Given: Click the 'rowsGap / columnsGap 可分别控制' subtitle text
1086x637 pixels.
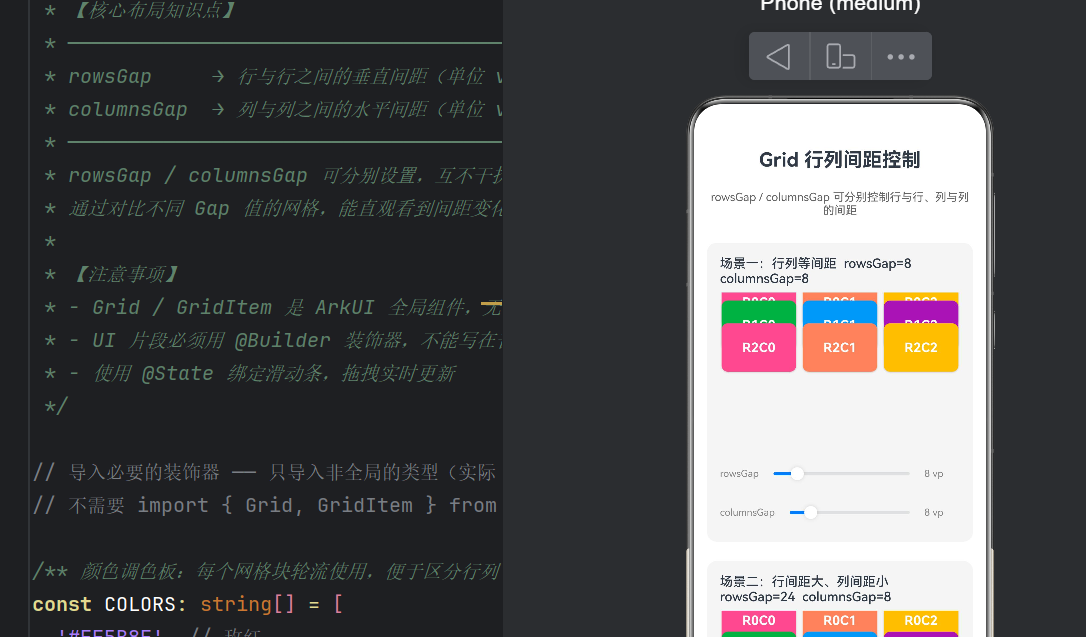Looking at the screenshot, I should click(x=839, y=204).
